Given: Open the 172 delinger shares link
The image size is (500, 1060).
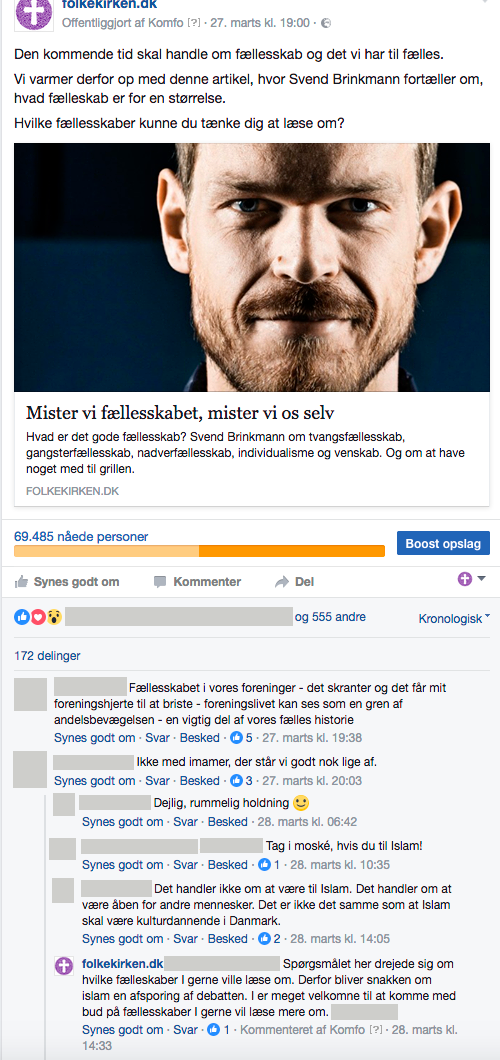Looking at the screenshot, I should (47, 655).
